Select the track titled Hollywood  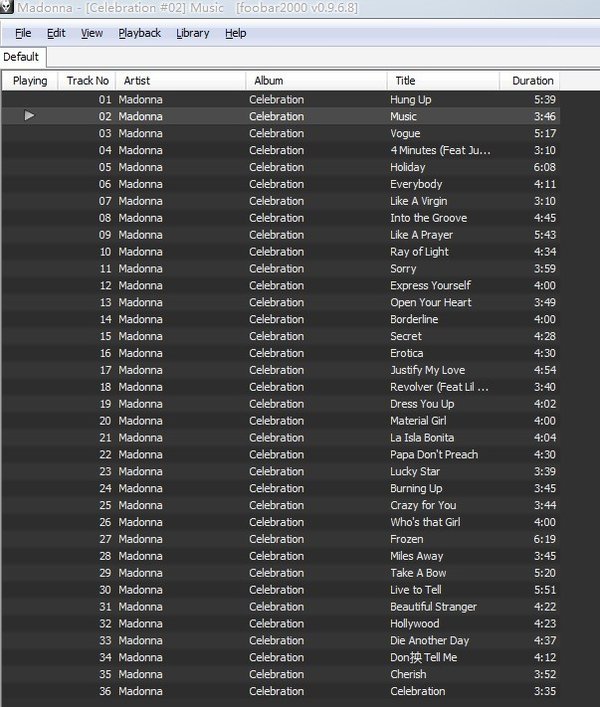coord(281,624)
